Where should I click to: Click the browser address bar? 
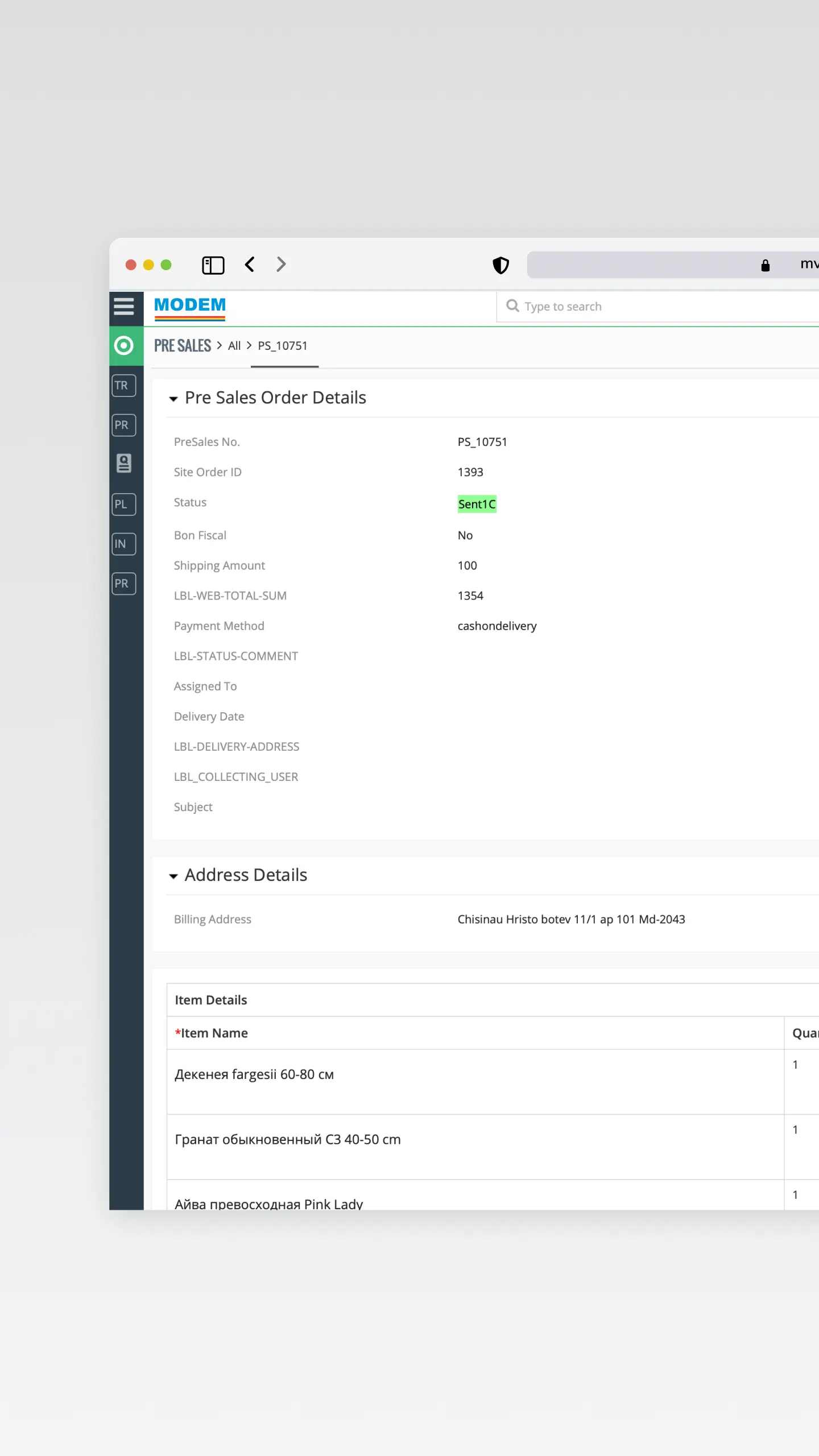(673, 265)
